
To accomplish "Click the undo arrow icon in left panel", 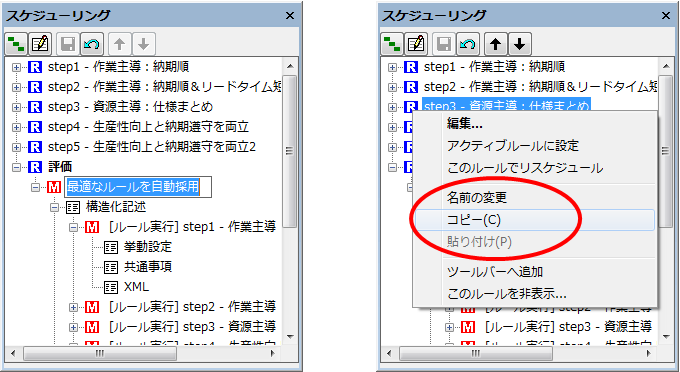I will [x=92, y=43].
